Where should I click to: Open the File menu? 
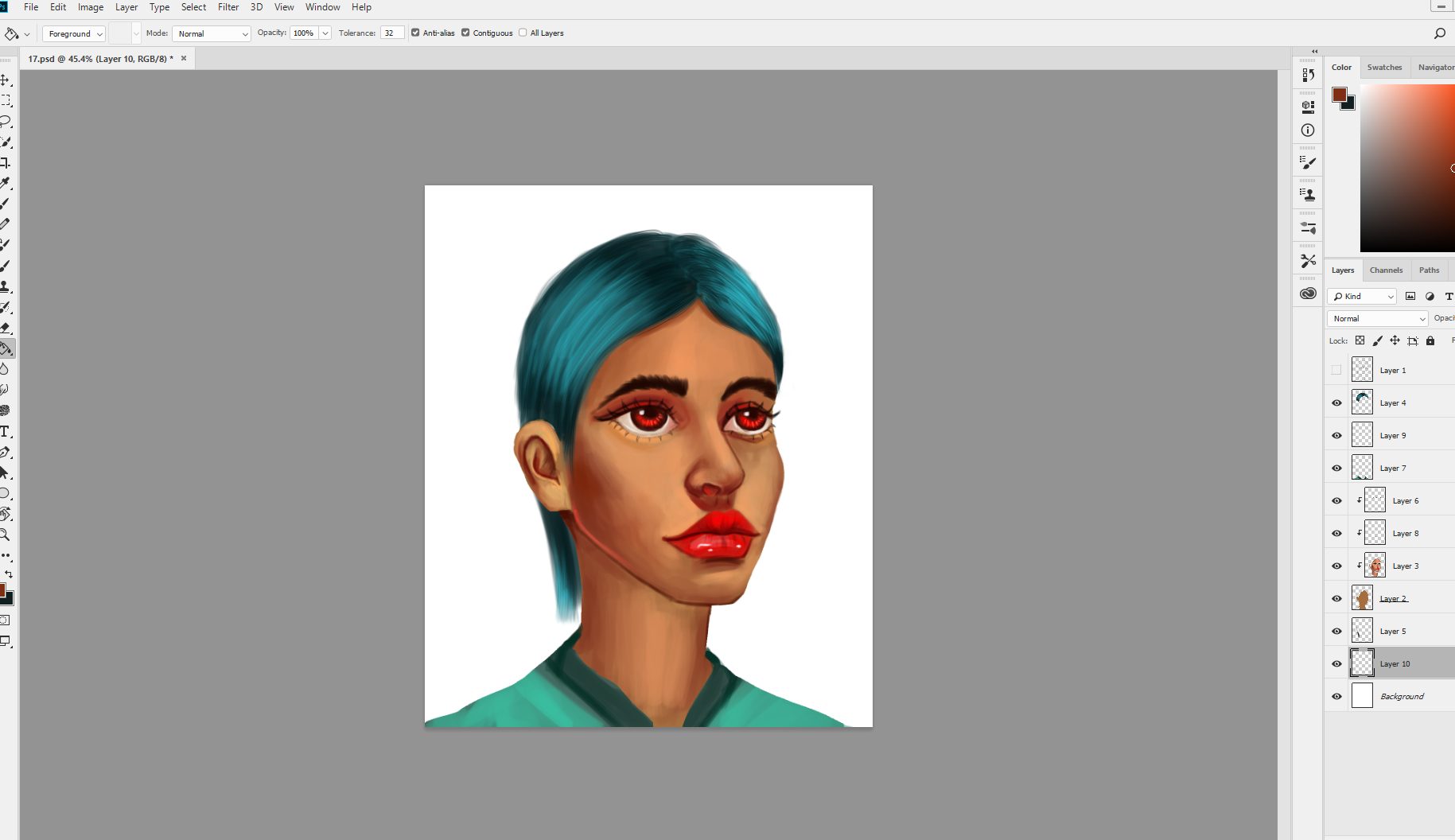(x=31, y=7)
